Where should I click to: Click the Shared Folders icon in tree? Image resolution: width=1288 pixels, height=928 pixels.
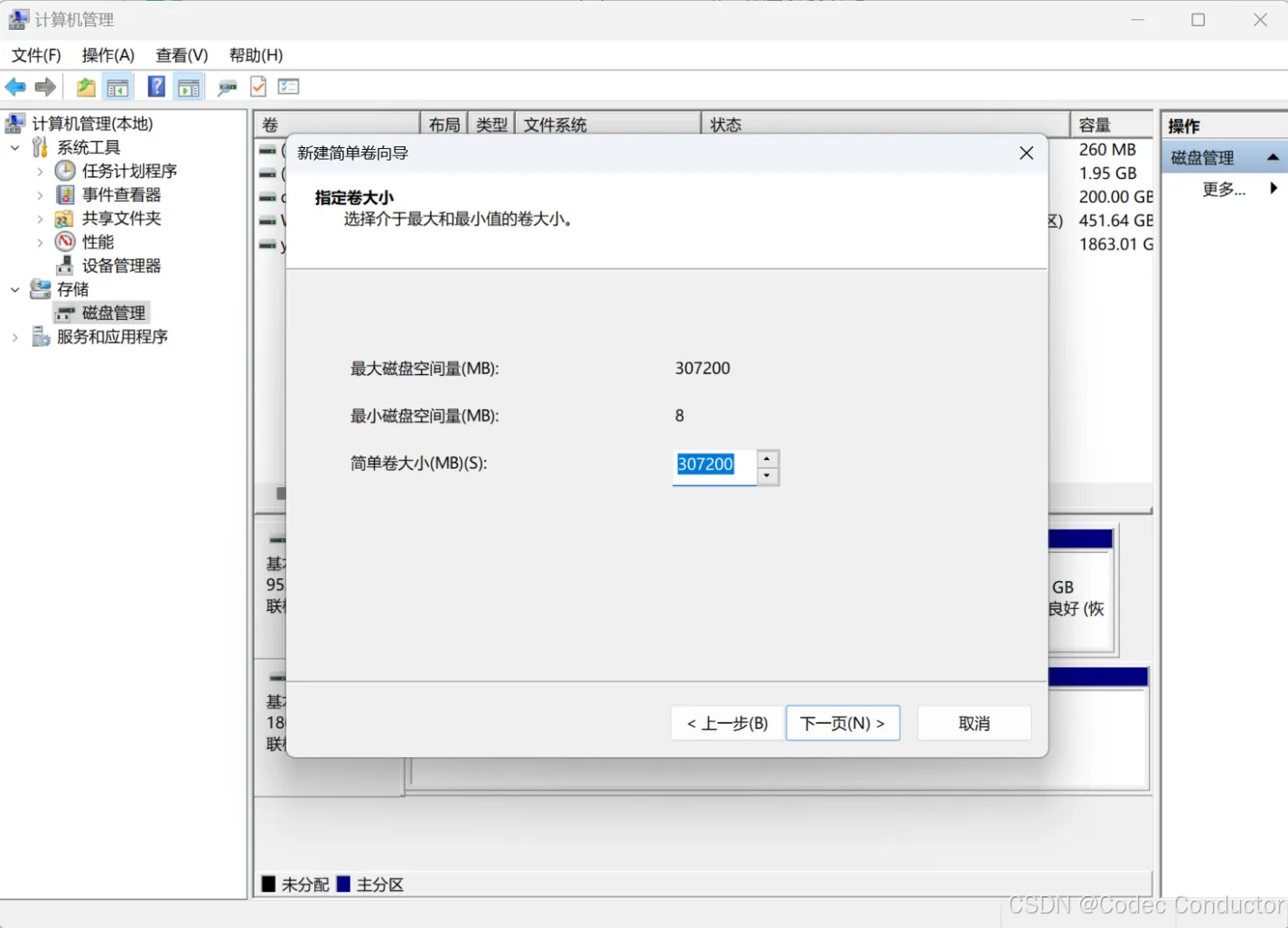point(64,219)
